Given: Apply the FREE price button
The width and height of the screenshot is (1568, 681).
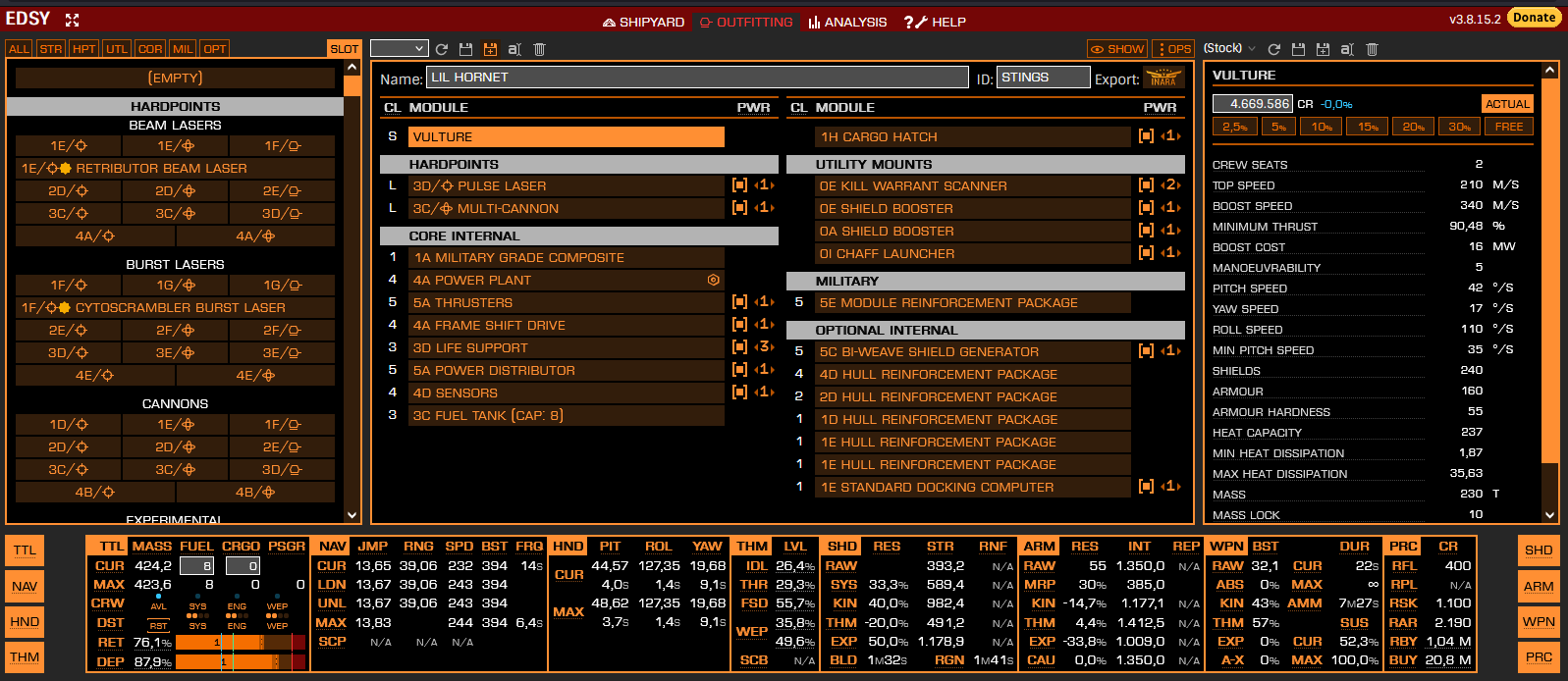Looking at the screenshot, I should pyautogui.click(x=1509, y=127).
